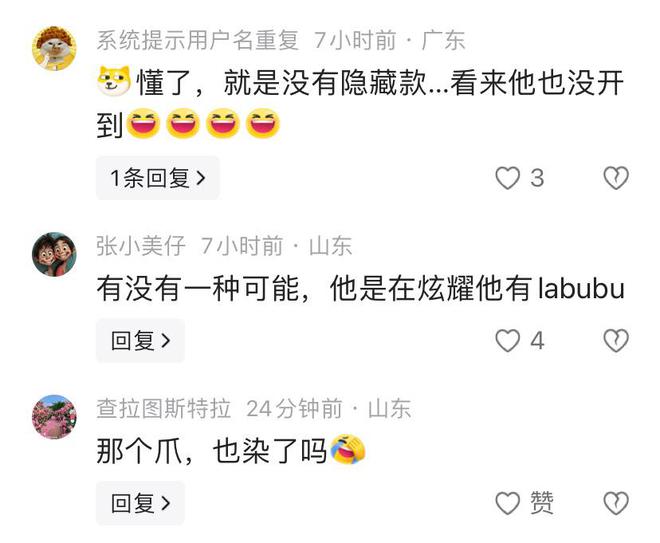Open 张小美仔's profile avatar
Image resolution: width=660 pixels, height=543 pixels.
coord(54,254)
